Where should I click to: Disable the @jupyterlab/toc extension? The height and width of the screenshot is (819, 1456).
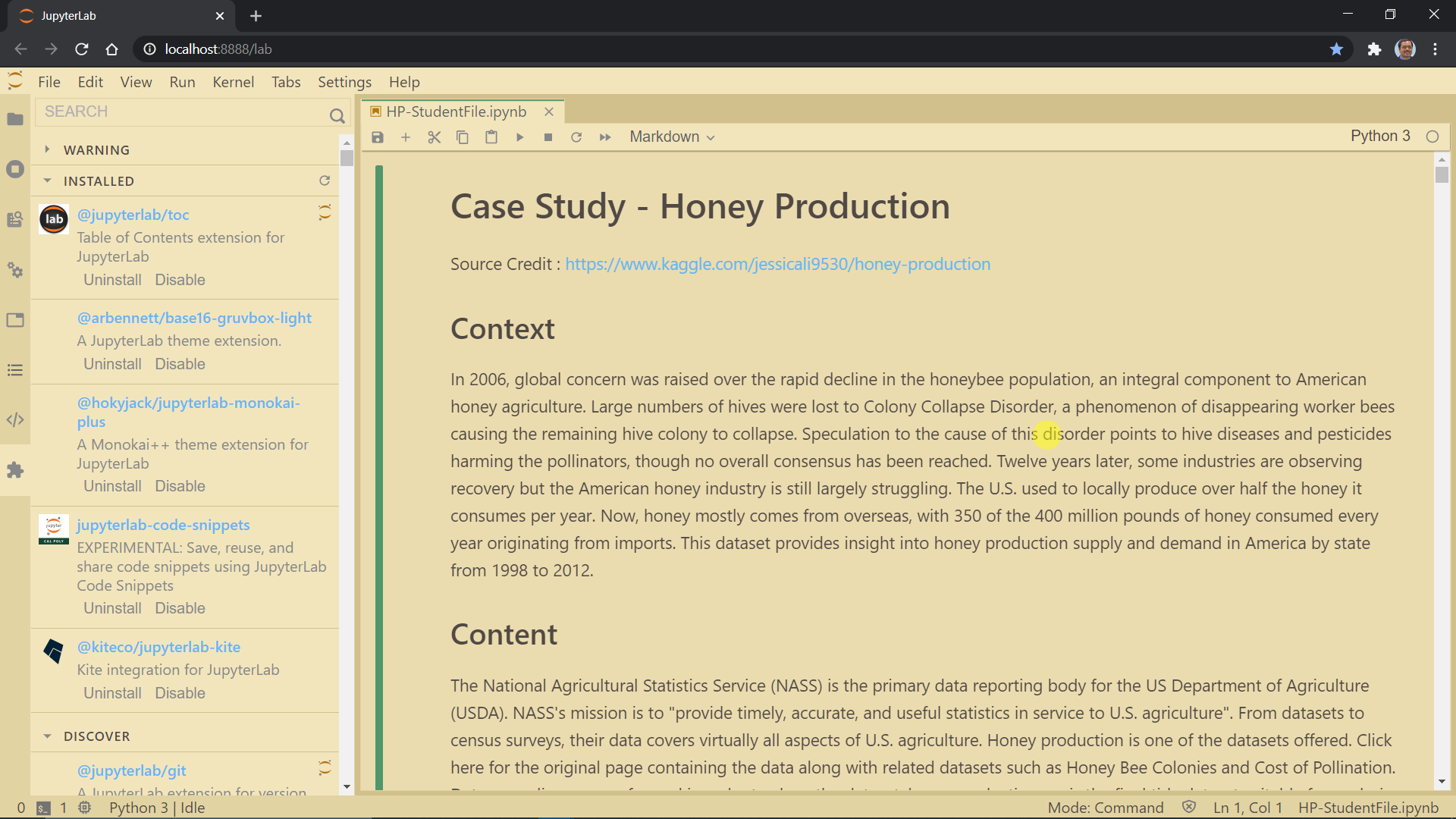click(x=180, y=280)
